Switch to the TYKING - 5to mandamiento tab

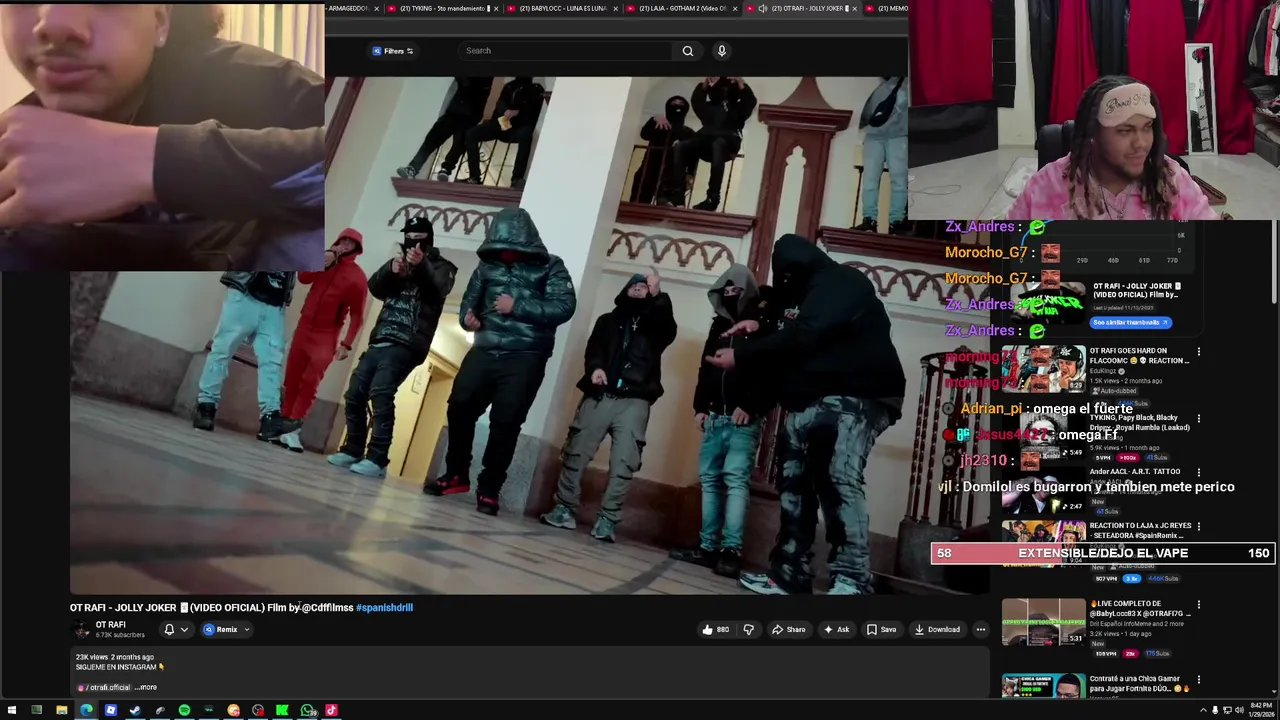(443, 8)
